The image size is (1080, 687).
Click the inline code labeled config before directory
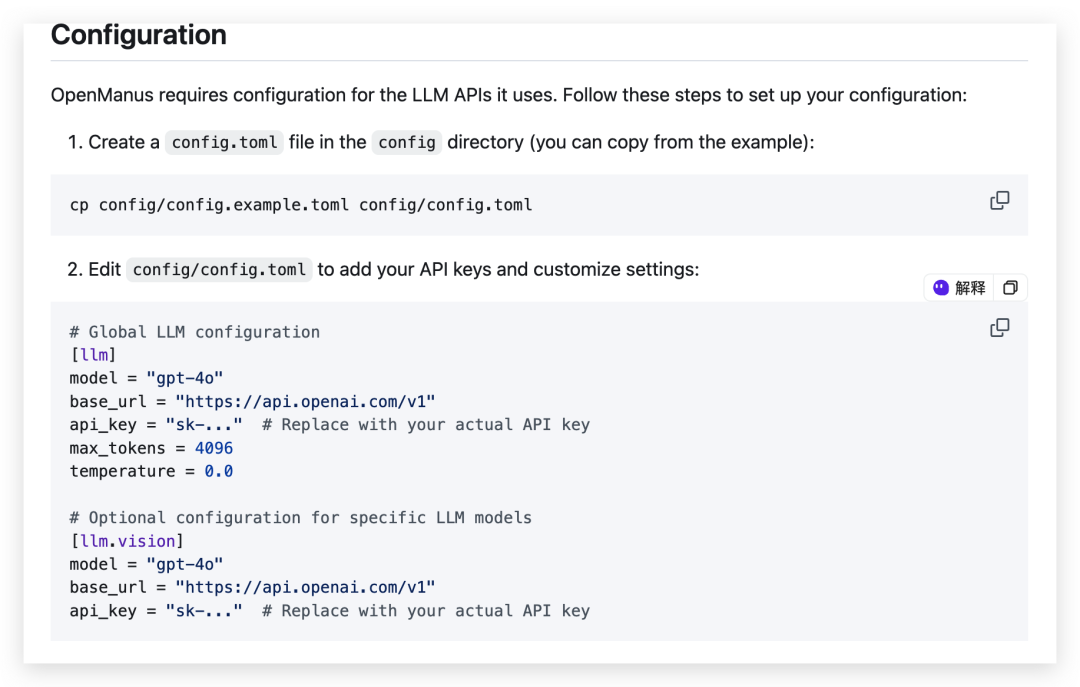407,142
